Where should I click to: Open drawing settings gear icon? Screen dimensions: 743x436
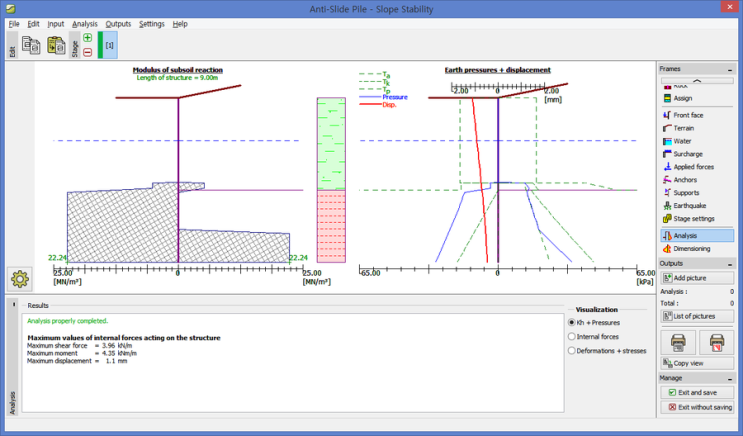[19, 279]
